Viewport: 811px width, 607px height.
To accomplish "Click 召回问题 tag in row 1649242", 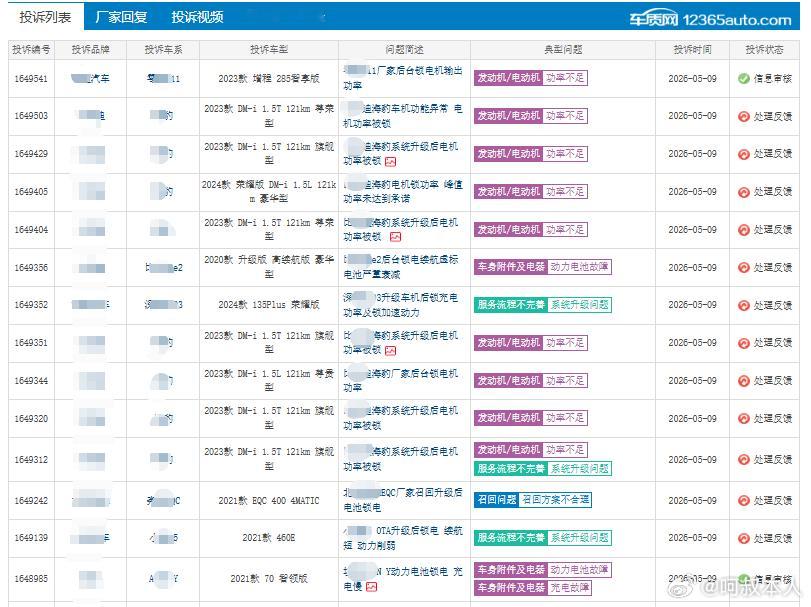I will click(x=497, y=499).
